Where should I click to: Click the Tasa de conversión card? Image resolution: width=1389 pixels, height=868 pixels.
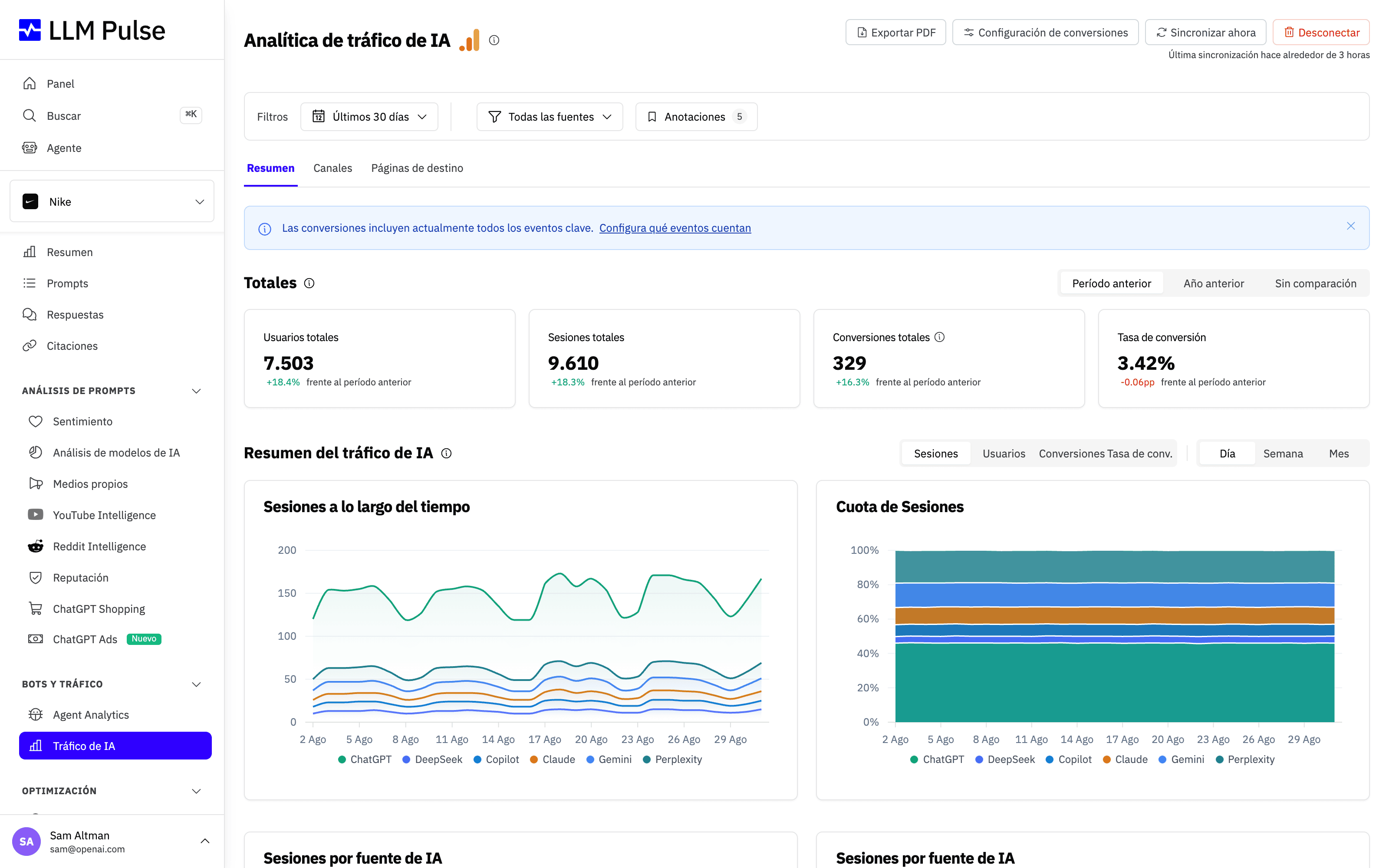tap(1234, 358)
